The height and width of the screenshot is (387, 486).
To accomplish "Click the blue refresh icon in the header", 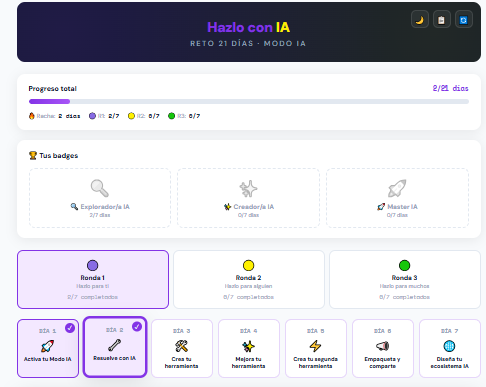I will click(x=464, y=20).
